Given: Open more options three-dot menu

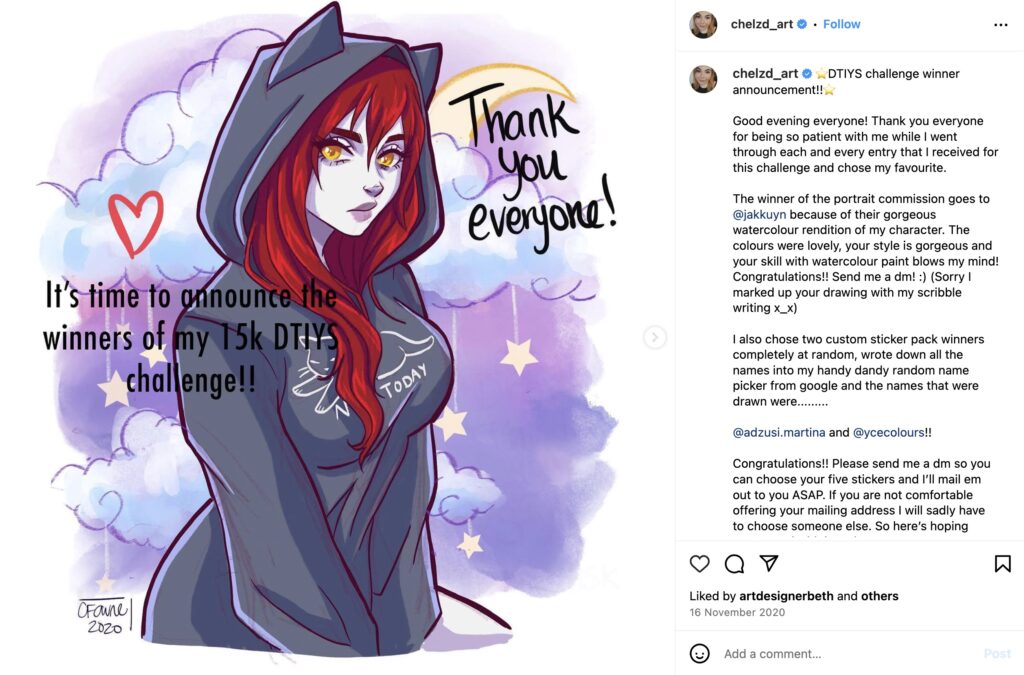Looking at the screenshot, I should [x=1000, y=25].
